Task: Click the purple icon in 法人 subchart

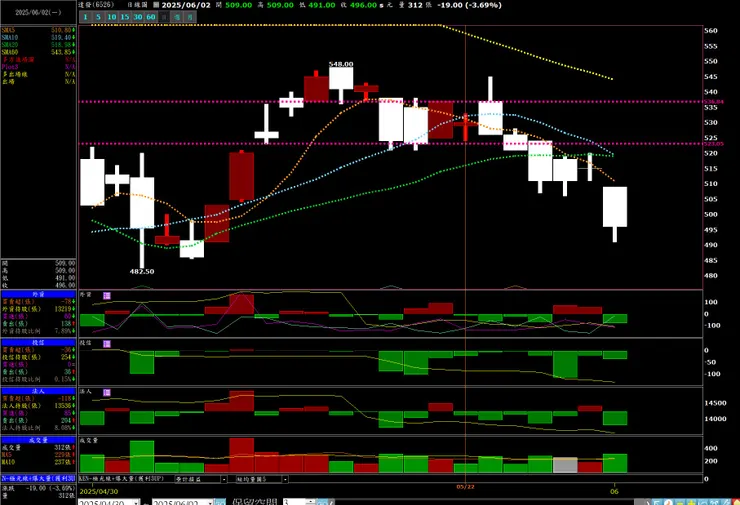Action: click(107, 392)
